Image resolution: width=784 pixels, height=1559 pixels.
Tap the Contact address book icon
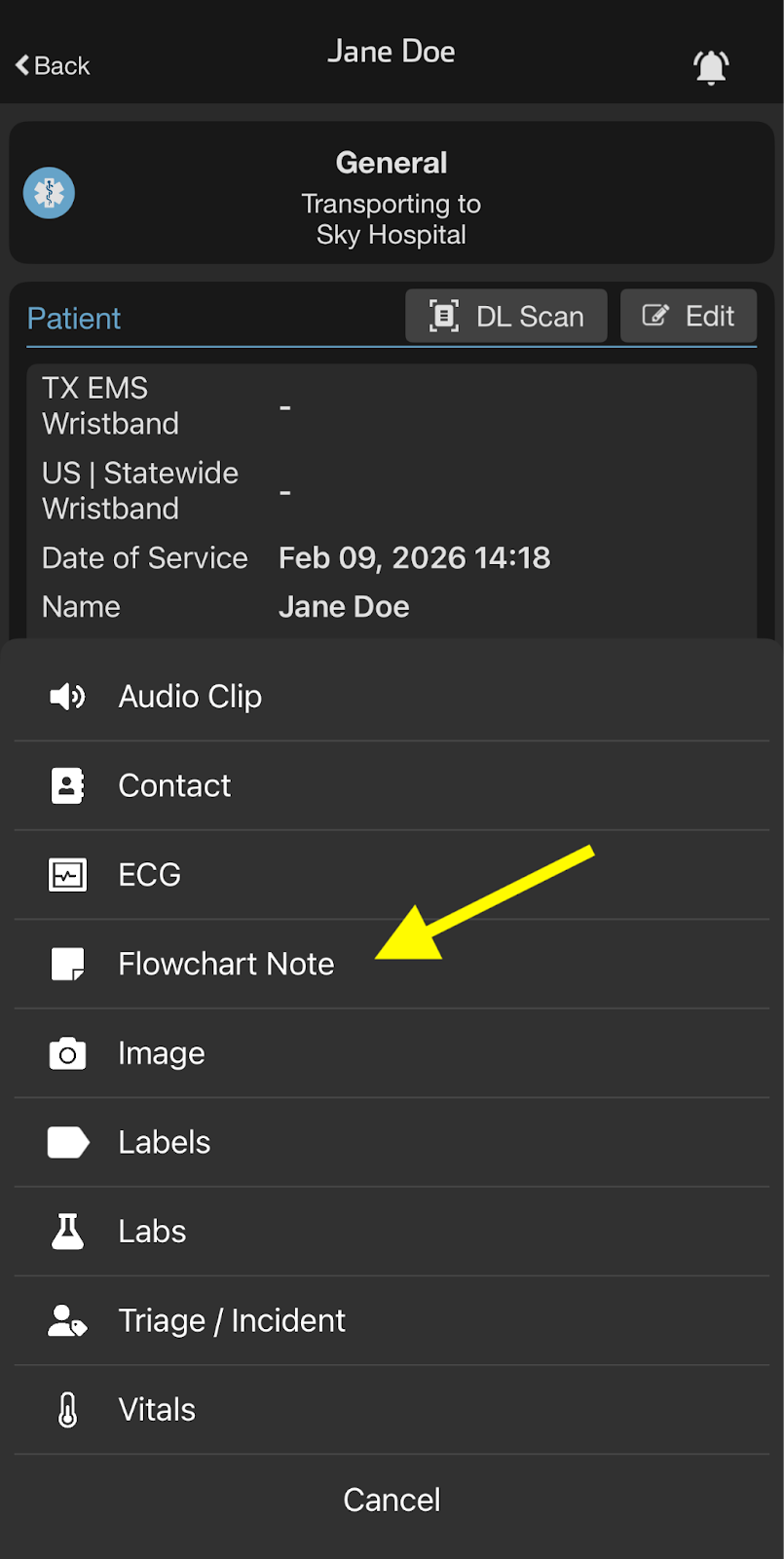point(67,785)
